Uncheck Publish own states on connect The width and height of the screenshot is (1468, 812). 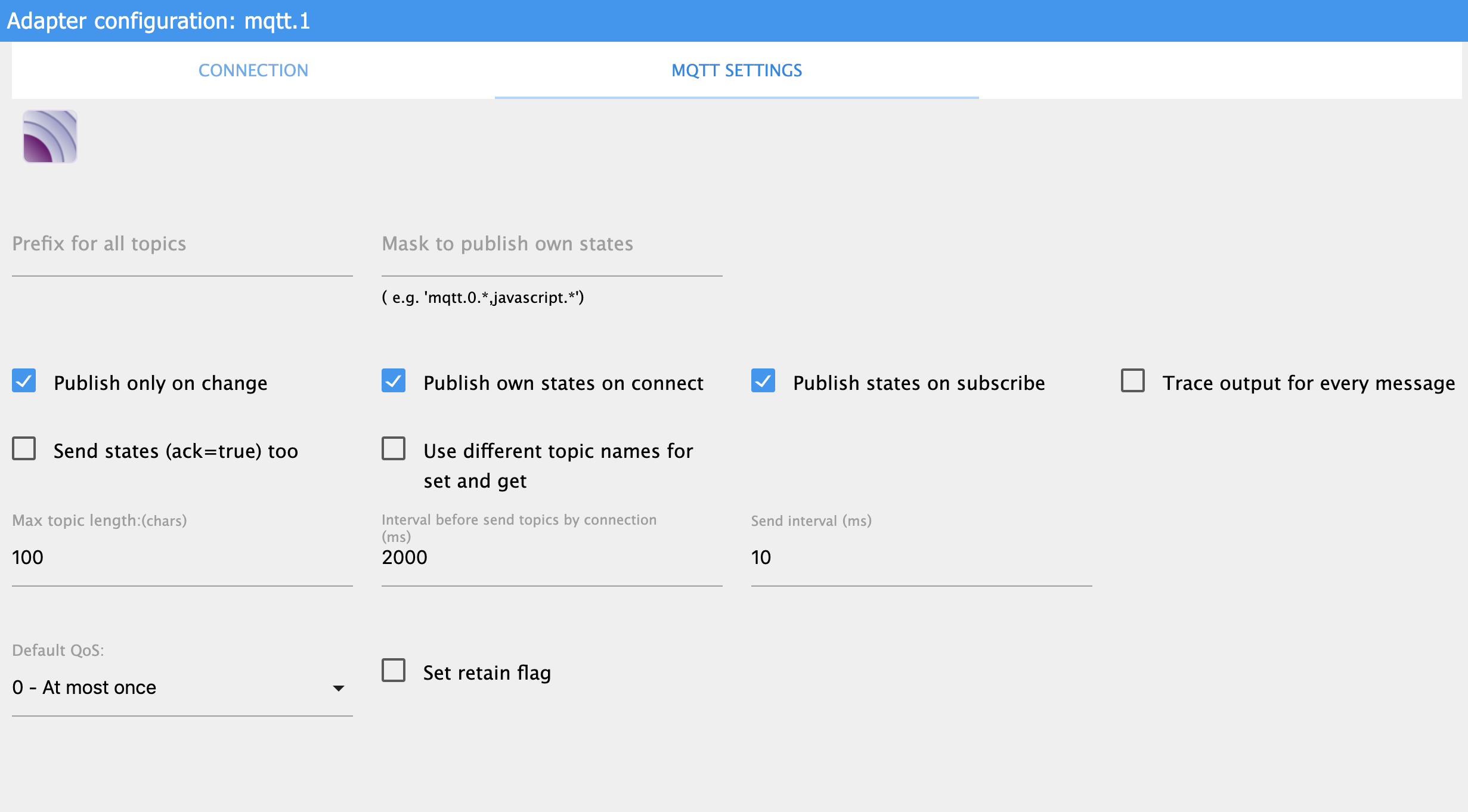click(x=394, y=381)
